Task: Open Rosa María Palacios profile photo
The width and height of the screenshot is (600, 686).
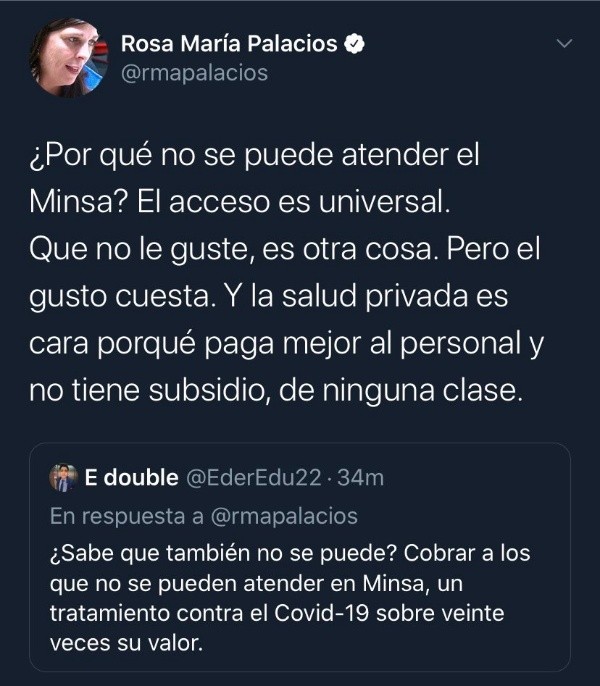Action: tap(69, 58)
